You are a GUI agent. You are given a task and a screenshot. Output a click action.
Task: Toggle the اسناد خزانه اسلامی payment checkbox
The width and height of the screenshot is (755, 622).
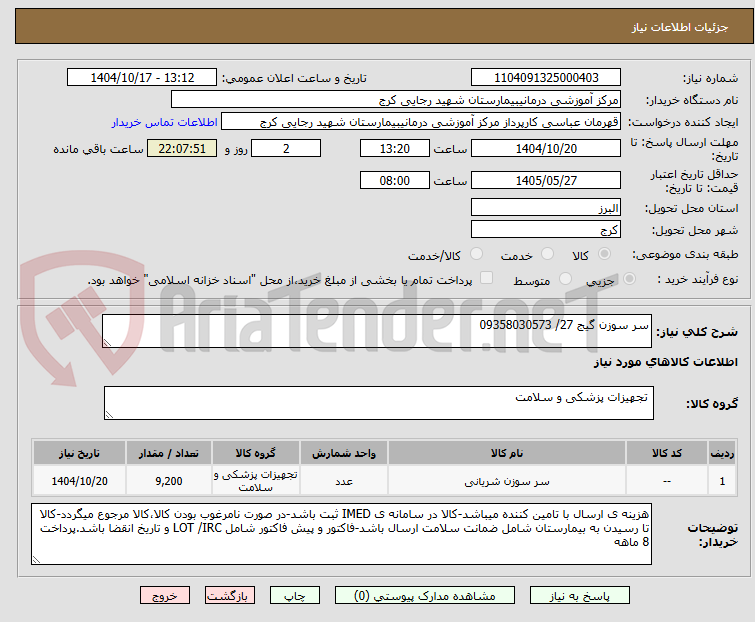[x=487, y=278]
